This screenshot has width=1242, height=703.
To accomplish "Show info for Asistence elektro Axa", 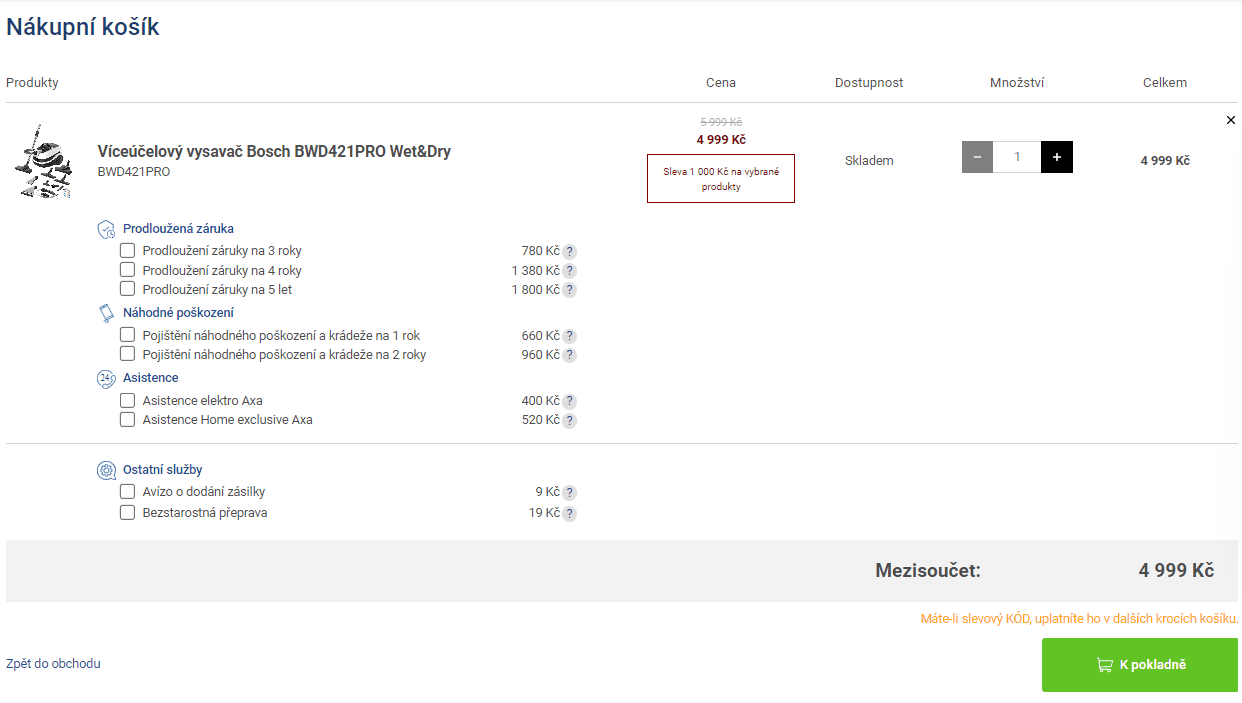I will point(570,402).
